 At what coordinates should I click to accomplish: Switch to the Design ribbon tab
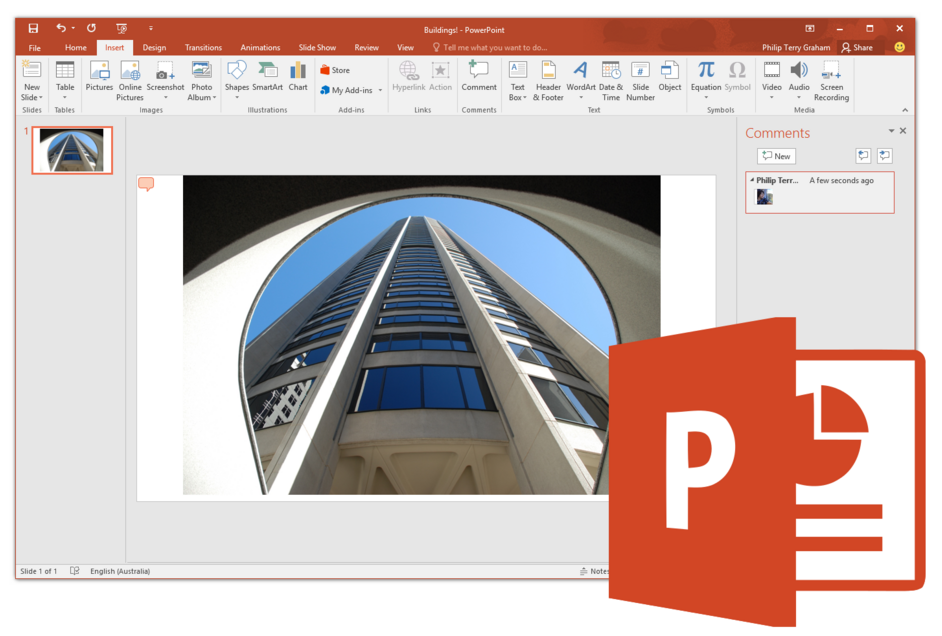pyautogui.click(x=154, y=46)
